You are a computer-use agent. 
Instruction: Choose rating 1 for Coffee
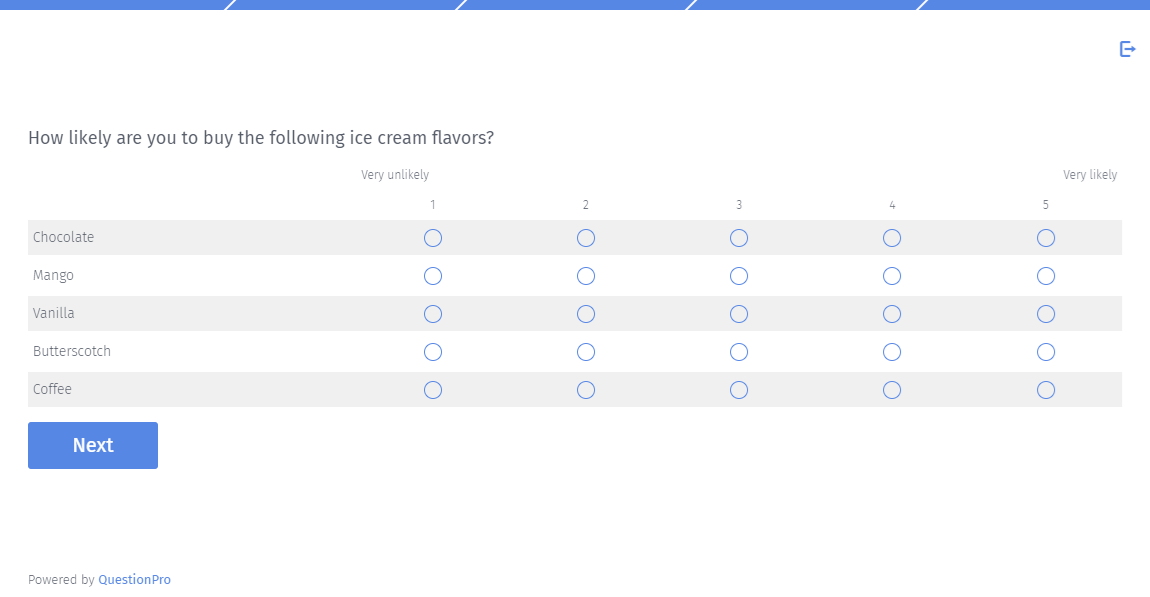point(433,390)
